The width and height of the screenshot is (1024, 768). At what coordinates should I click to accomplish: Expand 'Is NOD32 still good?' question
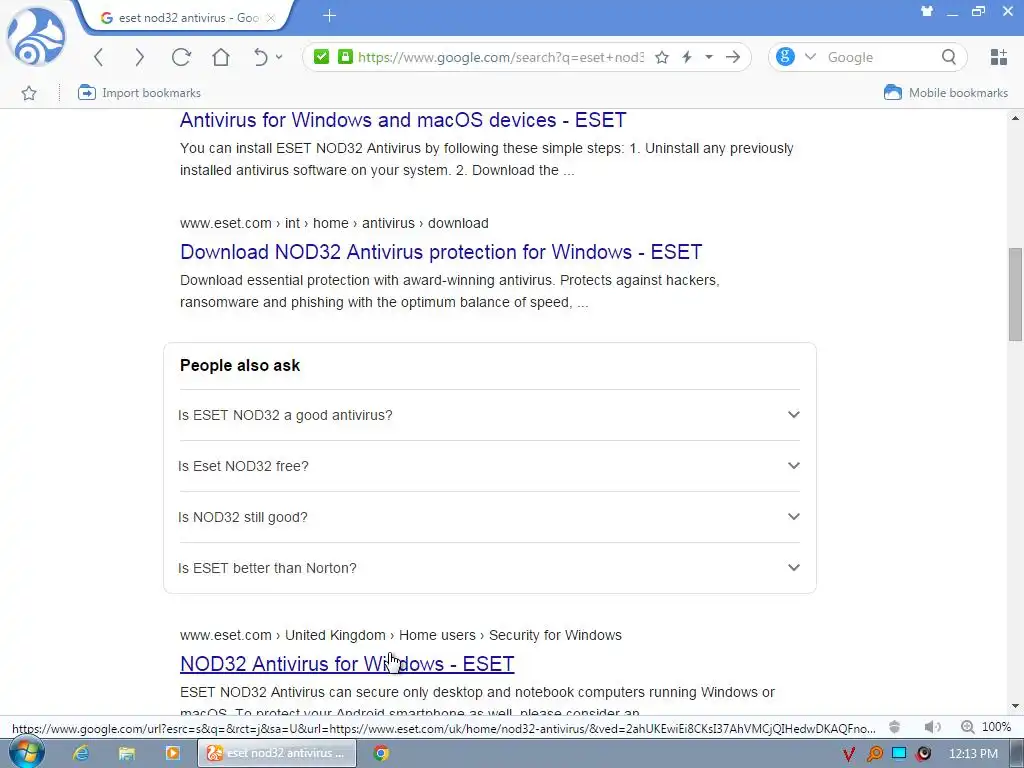click(x=489, y=517)
